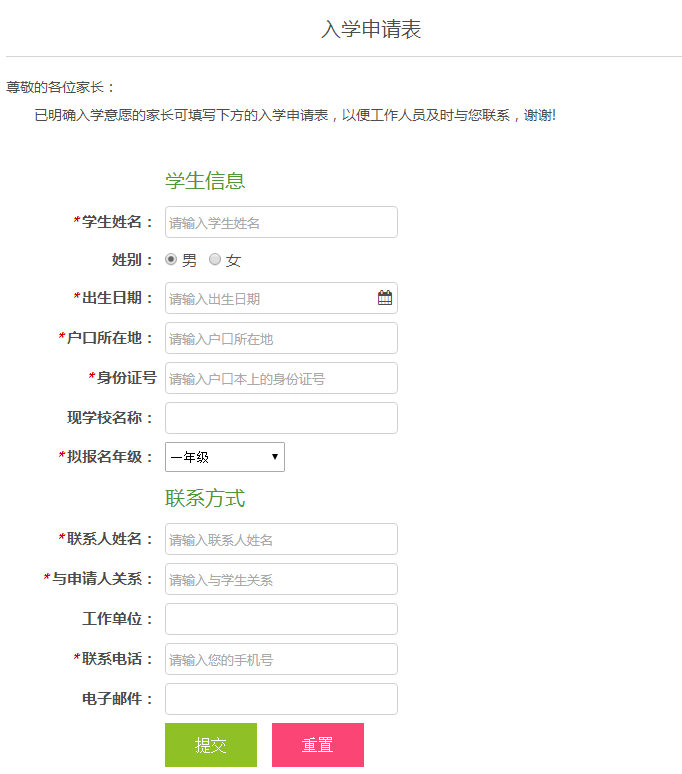Focus the 现学校名称 input box

coord(281,418)
